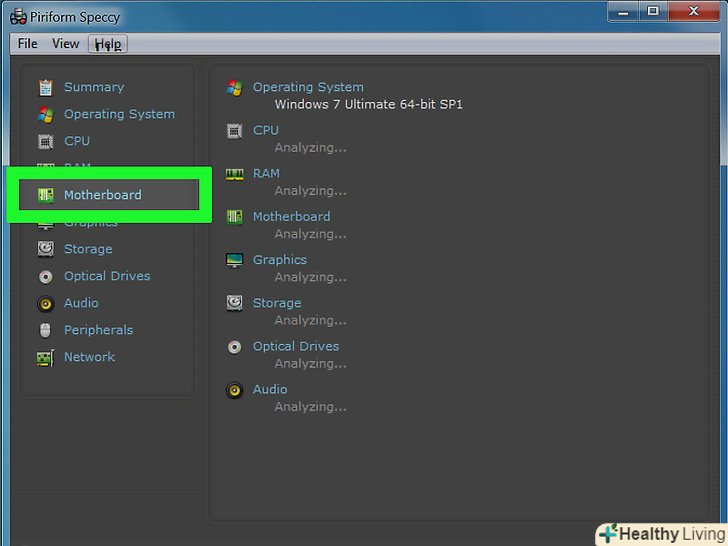The width and height of the screenshot is (728, 546).
Task: Select Storage in the sidebar
Action: [x=88, y=249]
